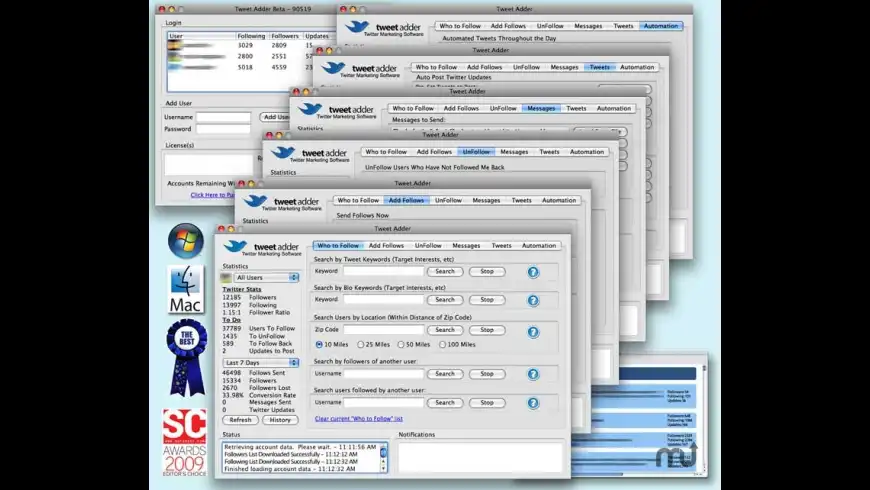Open Messages tab in front window
Viewport: 870px width, 490px height.
466,245
